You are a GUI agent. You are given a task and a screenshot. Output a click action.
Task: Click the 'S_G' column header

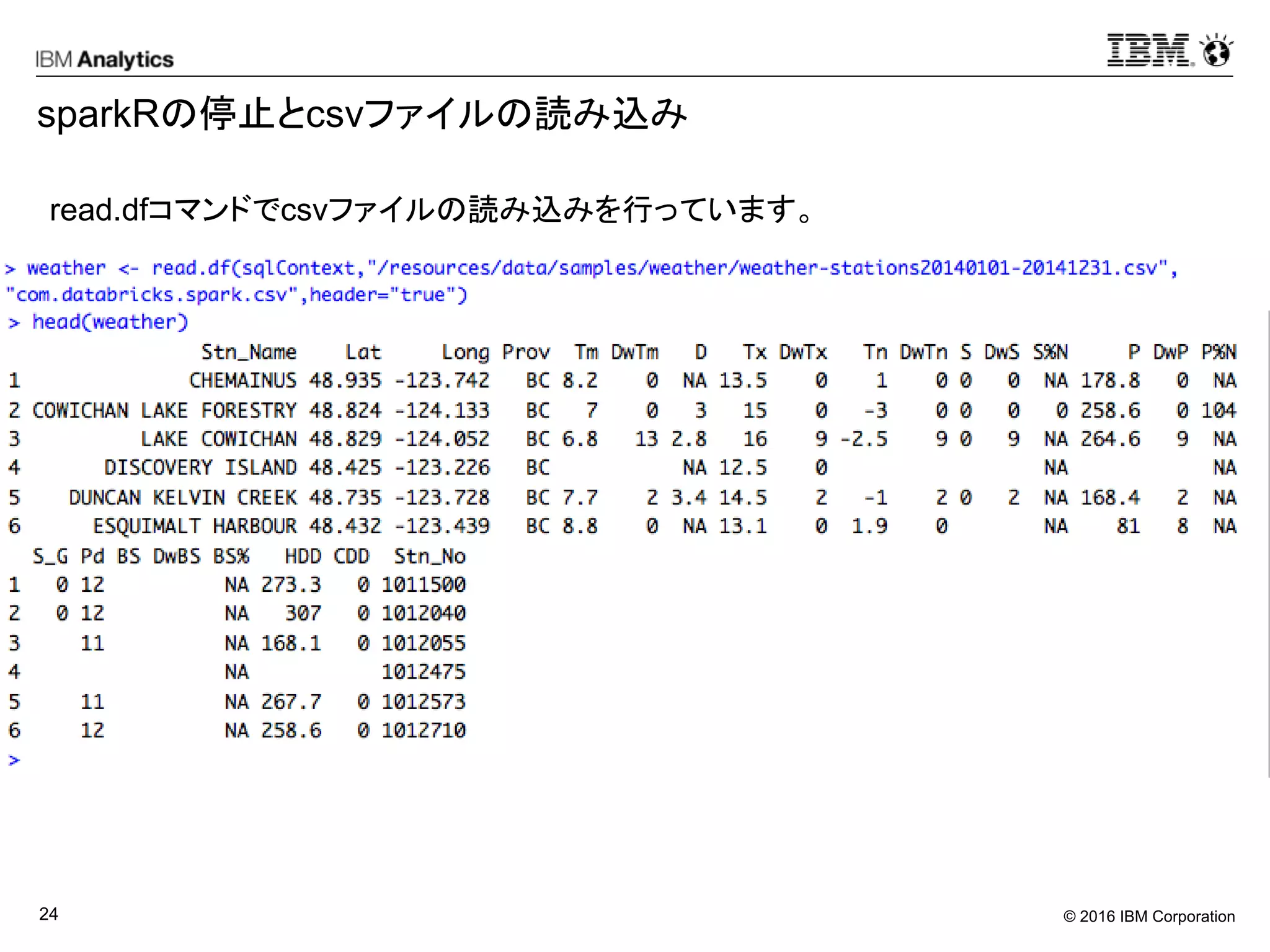click(x=50, y=557)
